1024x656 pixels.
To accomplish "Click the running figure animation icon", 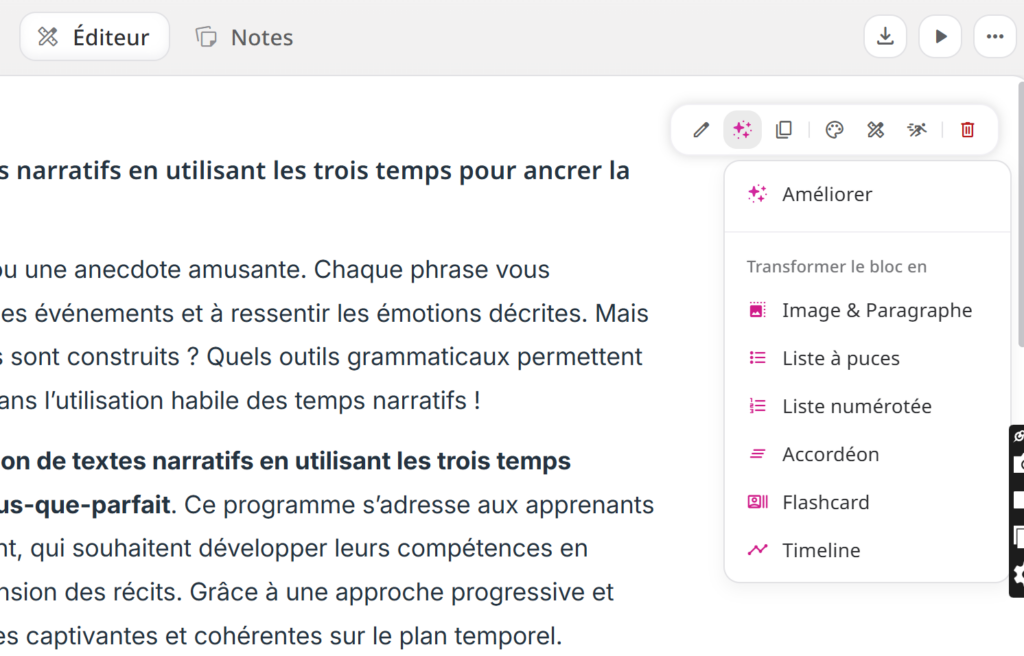I will click(x=917, y=130).
